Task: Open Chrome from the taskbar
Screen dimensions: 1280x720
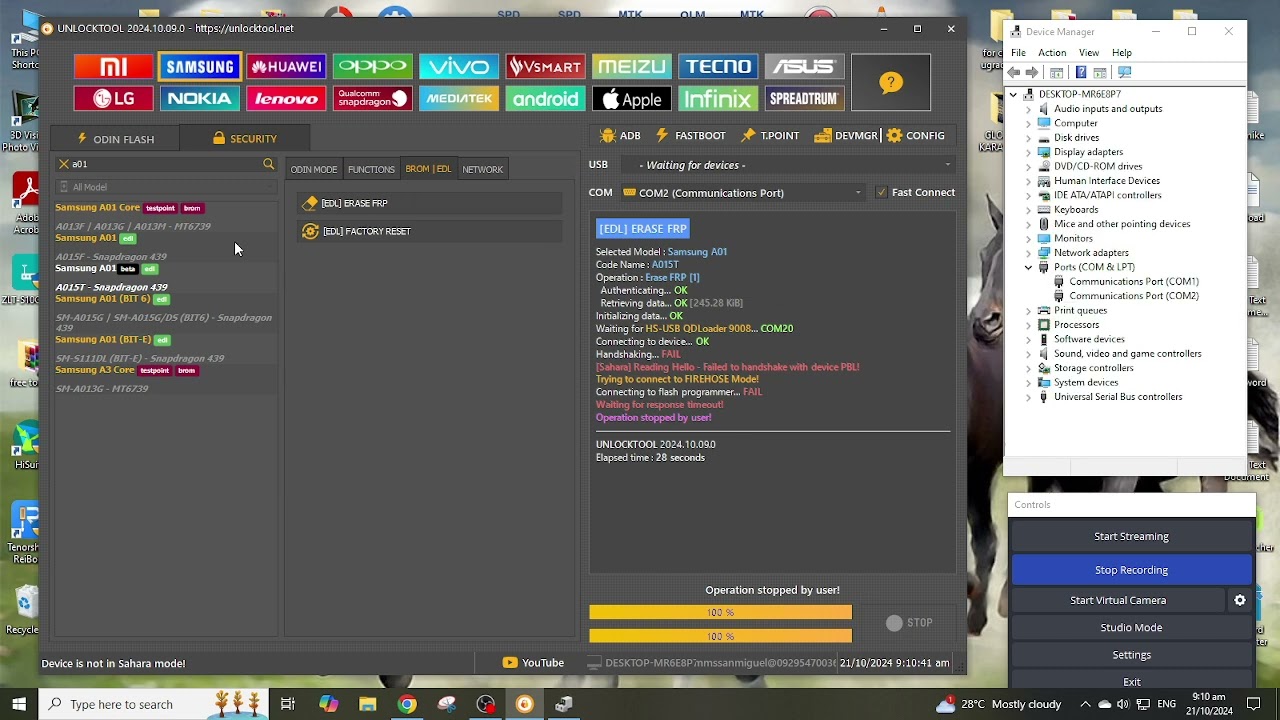Action: click(x=407, y=704)
